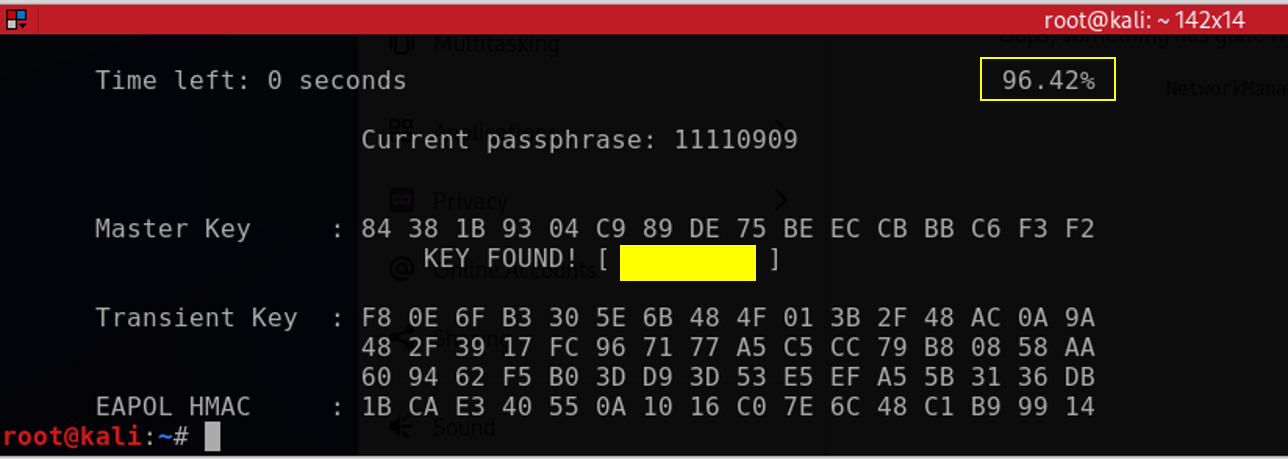Viewport: 1288px width, 459px height.
Task: Click the EAPOL HMAC label
Action: click(172, 406)
